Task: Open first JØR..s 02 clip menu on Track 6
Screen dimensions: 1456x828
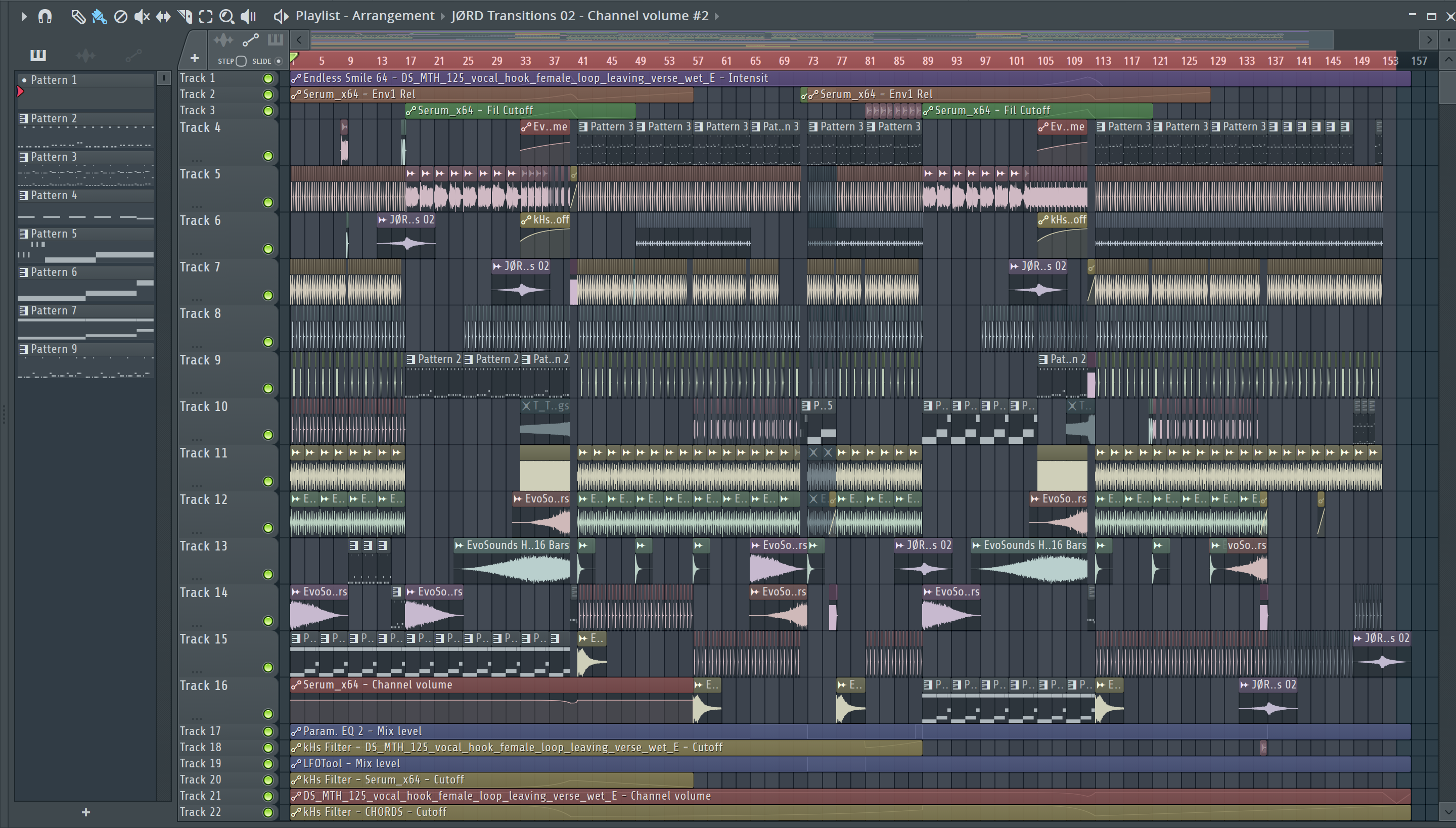Action: [x=382, y=220]
